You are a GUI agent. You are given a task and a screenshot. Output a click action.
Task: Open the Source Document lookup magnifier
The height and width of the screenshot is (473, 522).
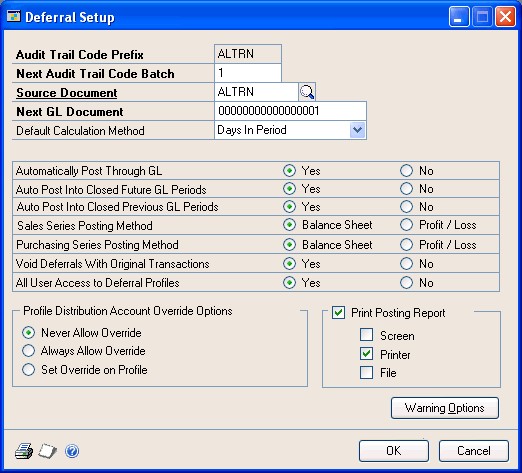[x=307, y=92]
